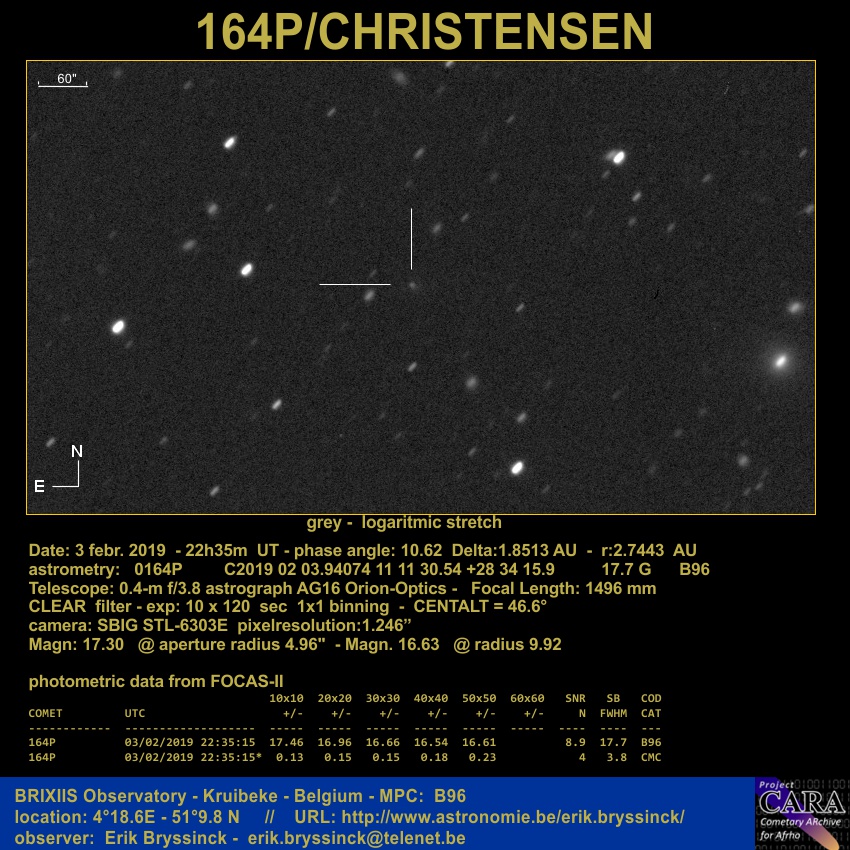Click the horizontal crosshair marker line
The image size is (850, 850).
tap(354, 284)
